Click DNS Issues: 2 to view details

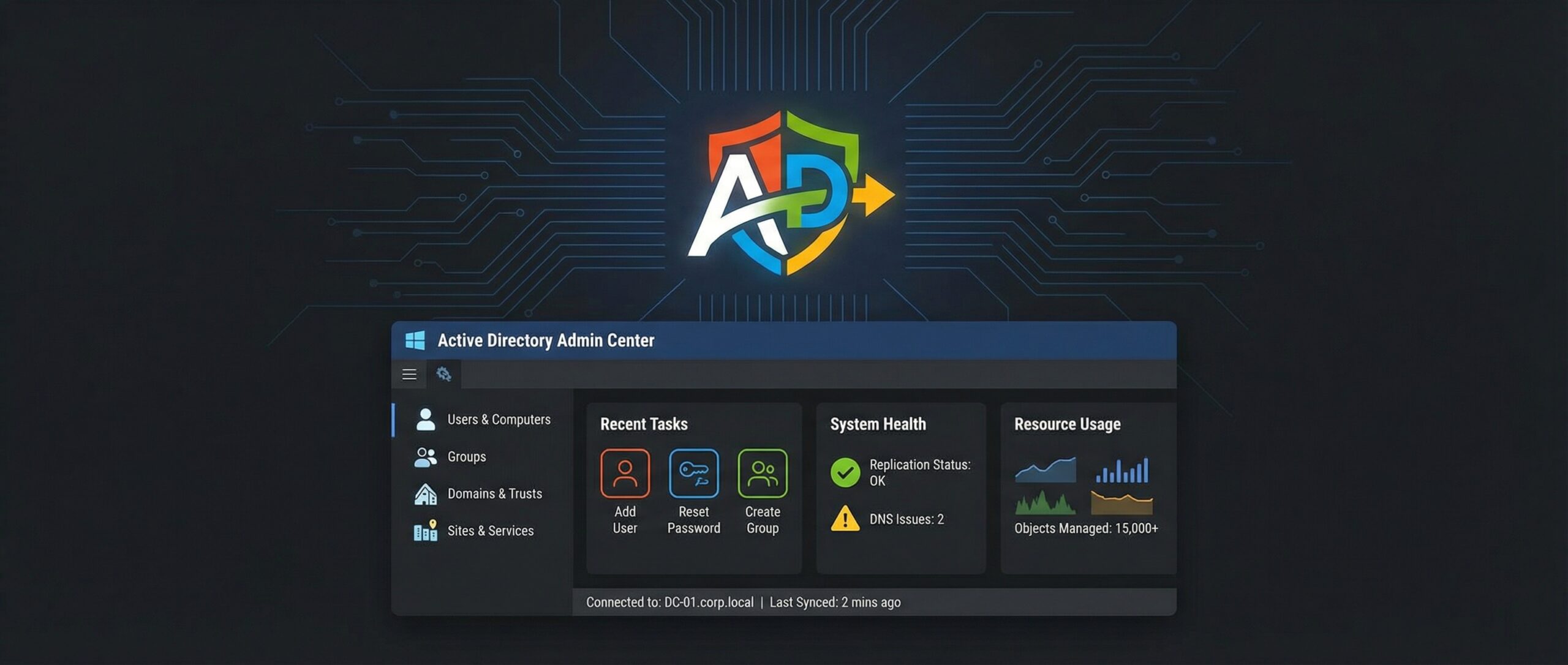tap(907, 519)
